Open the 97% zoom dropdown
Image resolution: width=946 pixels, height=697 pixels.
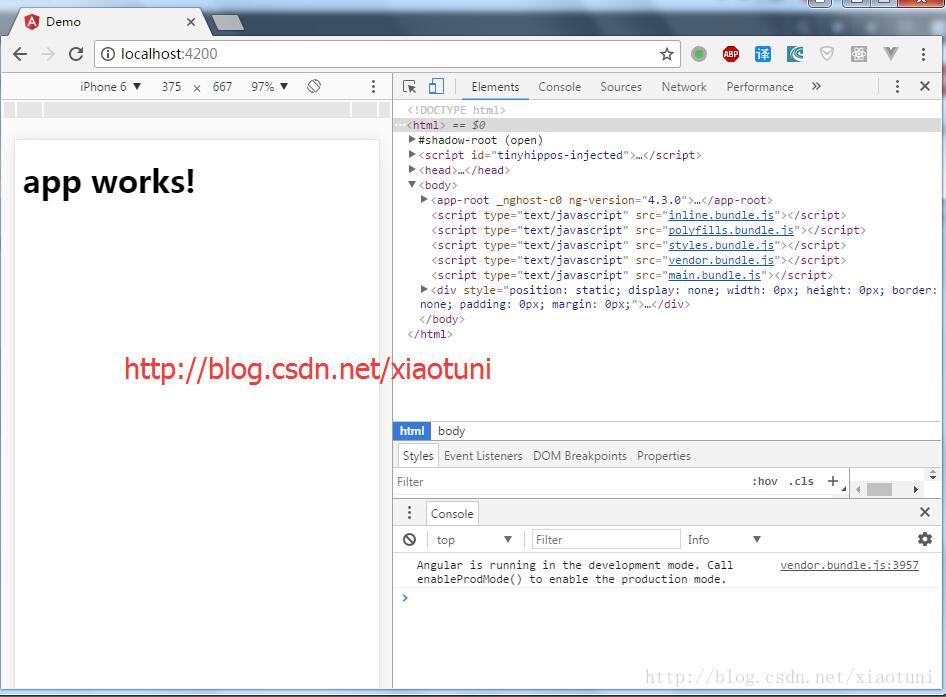(x=269, y=87)
